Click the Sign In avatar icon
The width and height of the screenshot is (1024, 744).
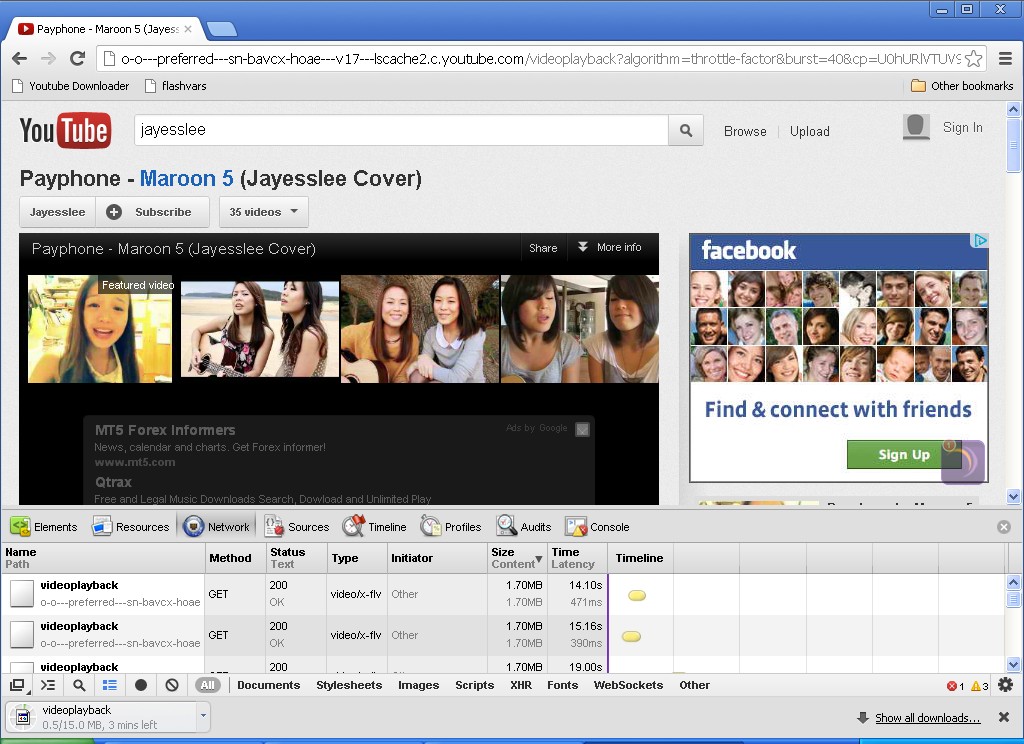coord(916,127)
